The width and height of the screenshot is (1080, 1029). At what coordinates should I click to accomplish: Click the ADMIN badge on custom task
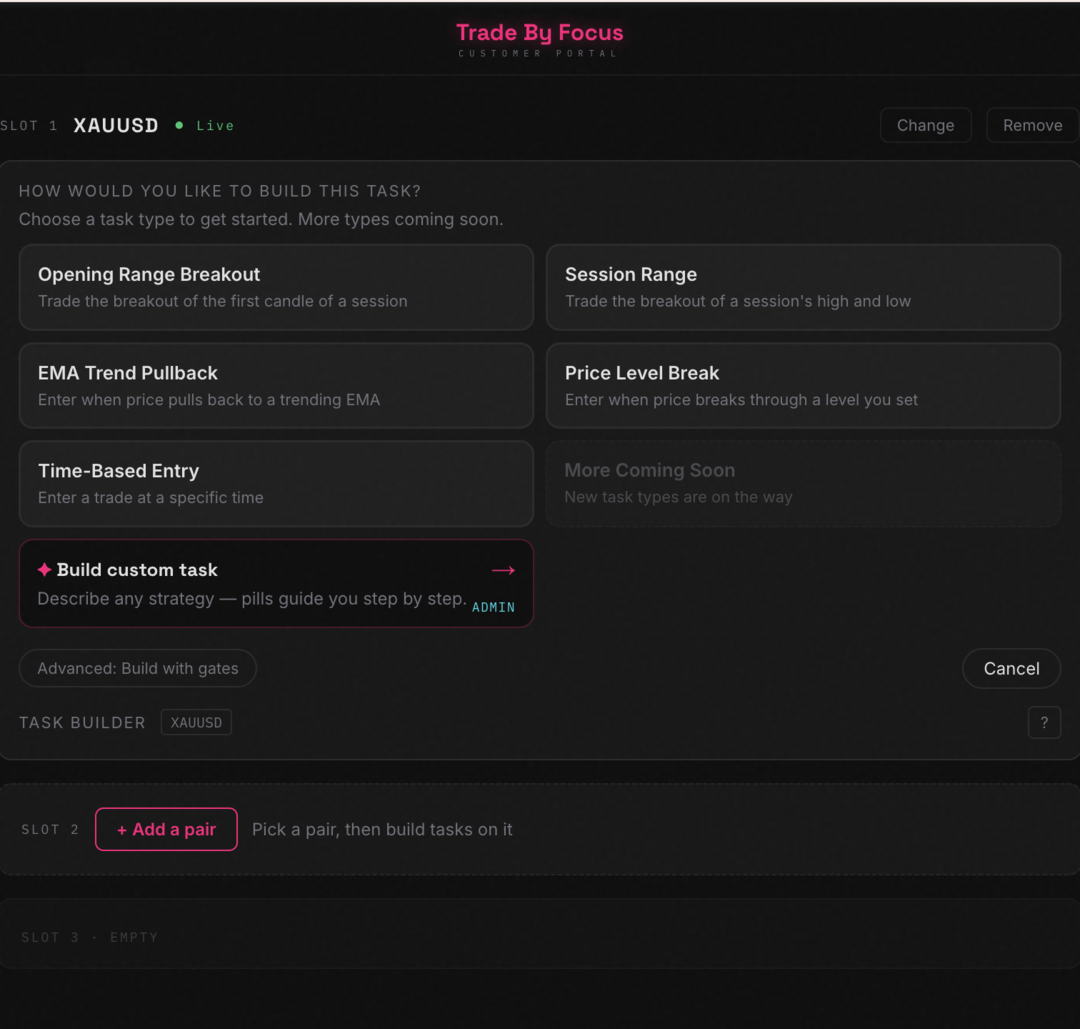[x=493, y=607]
